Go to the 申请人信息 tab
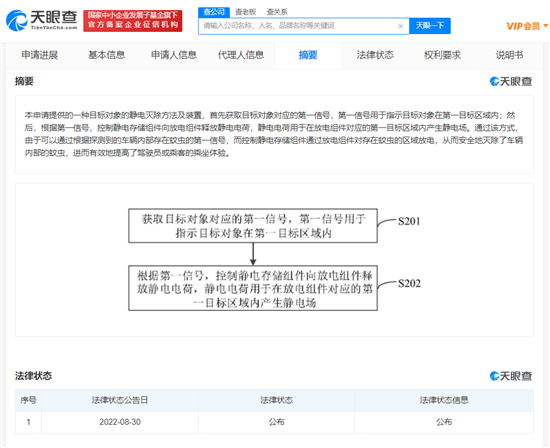 174,55
